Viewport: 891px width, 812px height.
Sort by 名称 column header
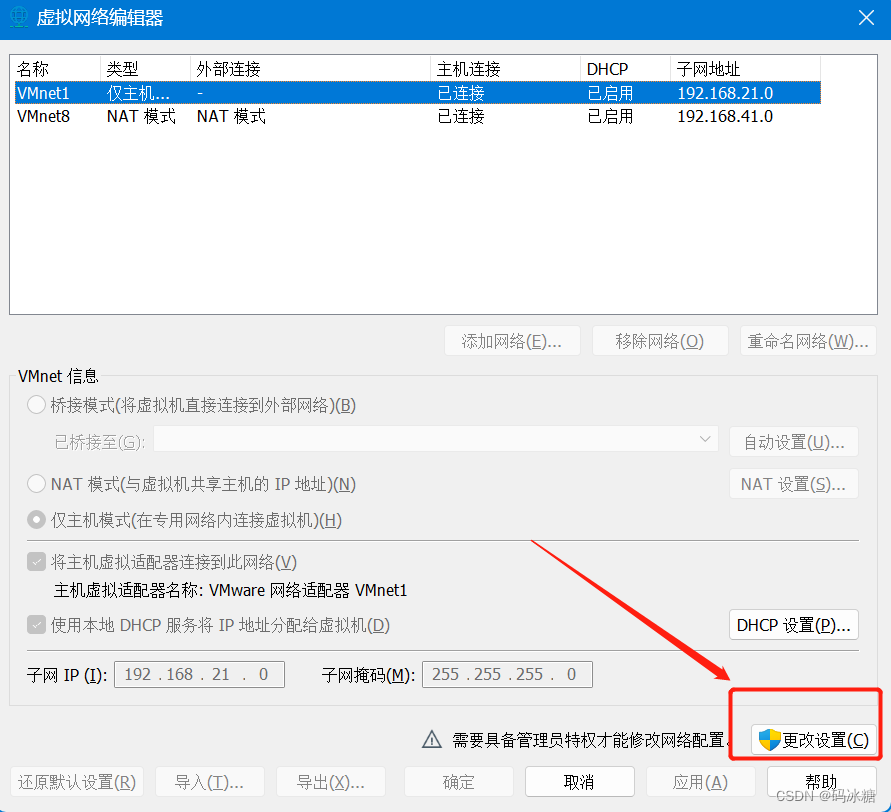(57, 69)
